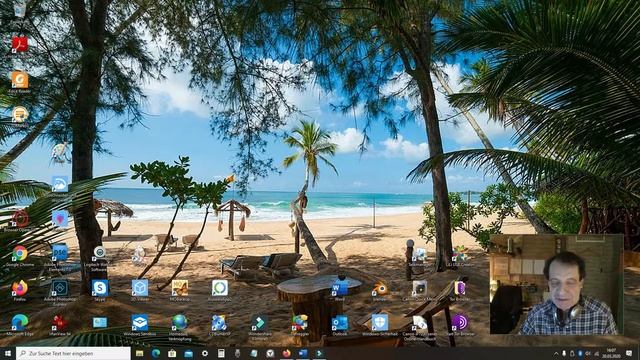Select the Windows Sandbox desktop shortcut
The image size is (640, 360).
click(140, 325)
